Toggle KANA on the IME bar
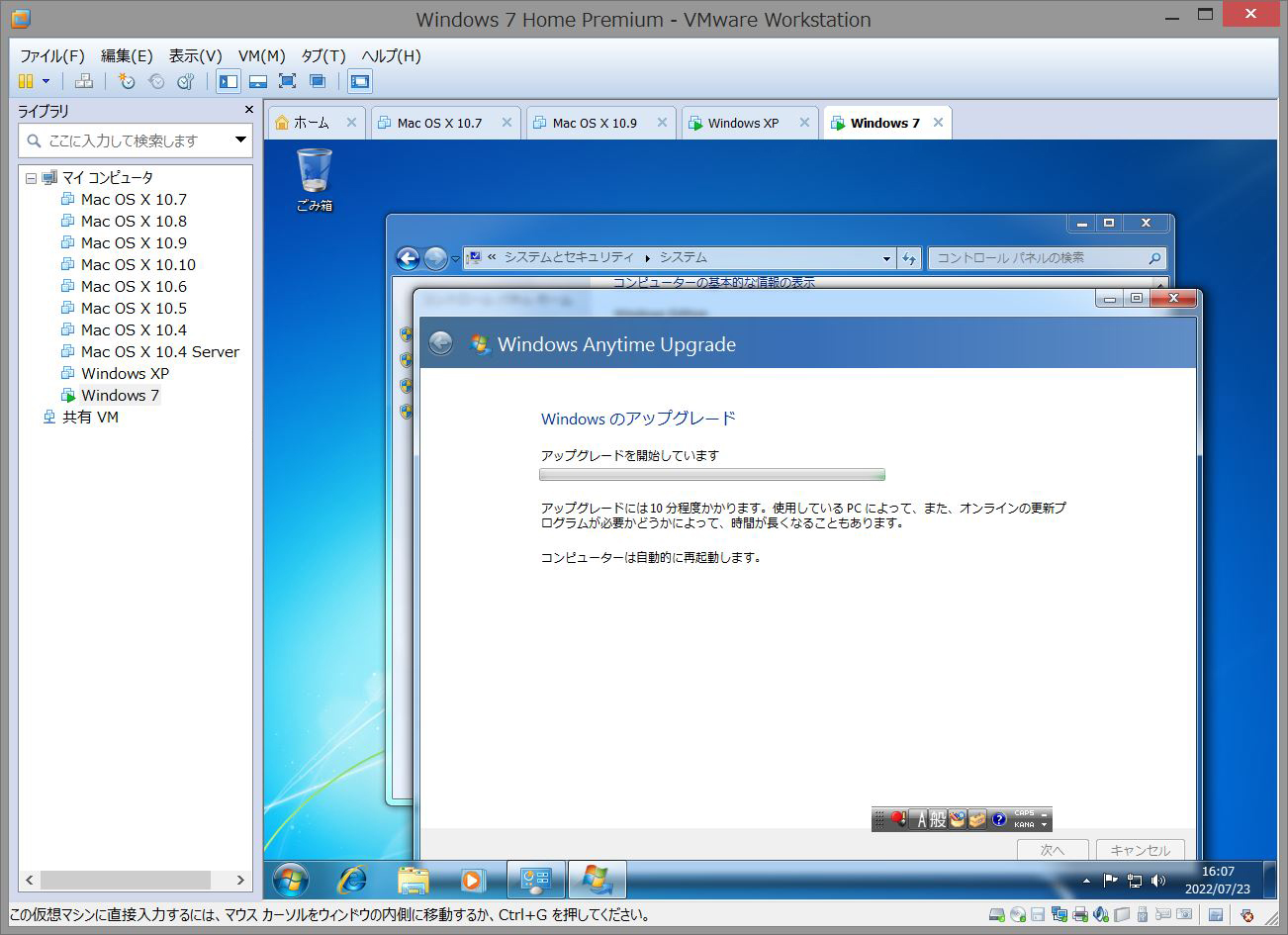Screen dimensions: 1288x935 pos(1024,824)
